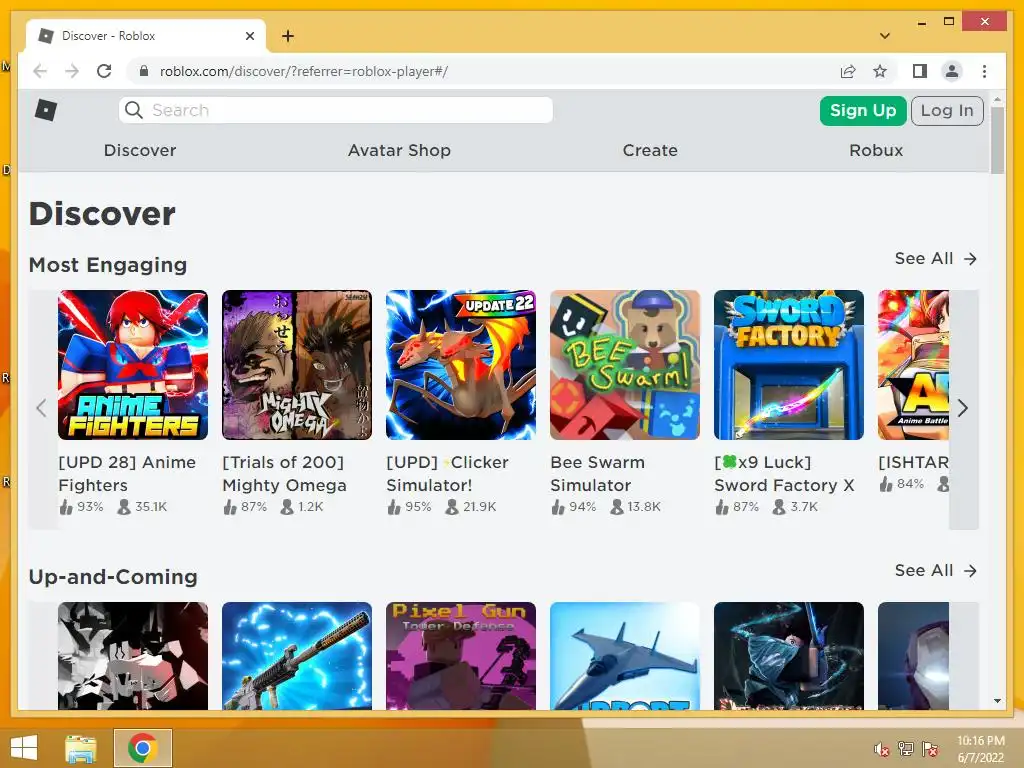The height and width of the screenshot is (768, 1024).
Task: Open Pixel Gun Tower Defense thumbnail
Action: pyautogui.click(x=461, y=656)
